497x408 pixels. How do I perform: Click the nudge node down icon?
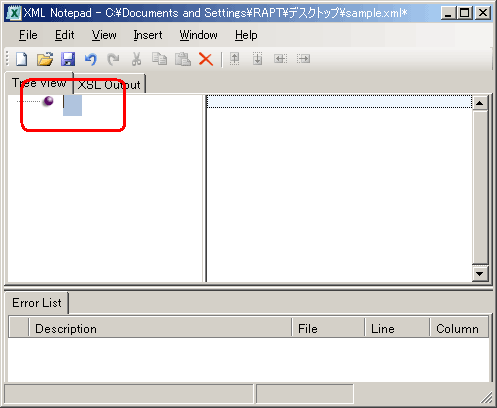click(257, 59)
